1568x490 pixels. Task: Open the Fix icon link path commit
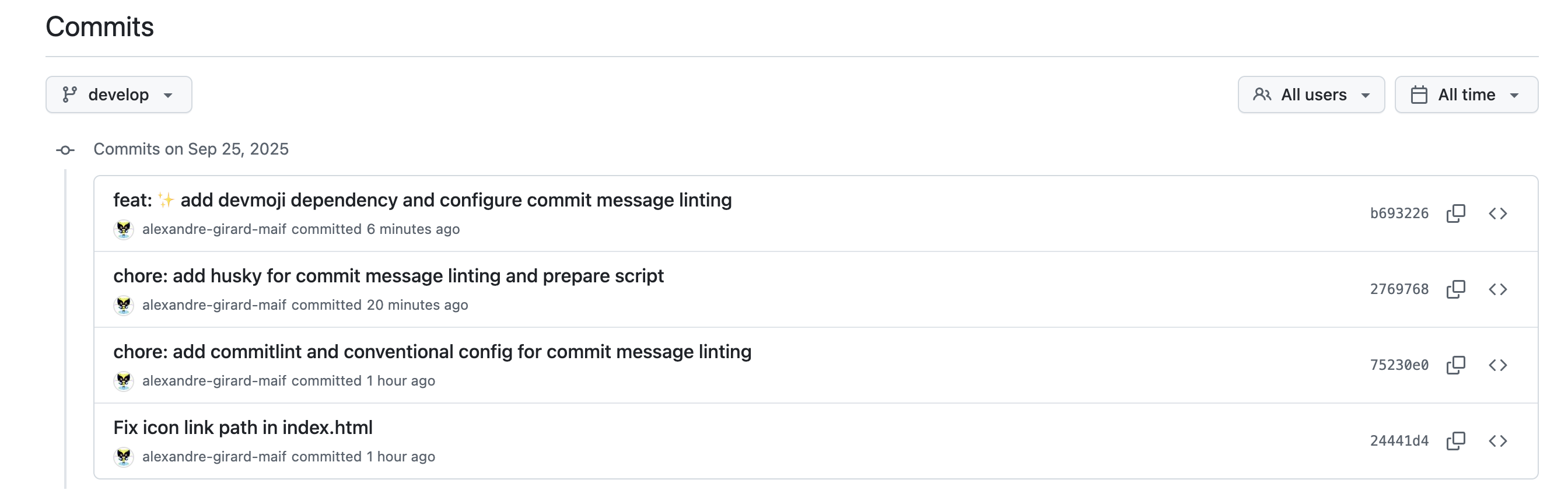click(x=243, y=428)
